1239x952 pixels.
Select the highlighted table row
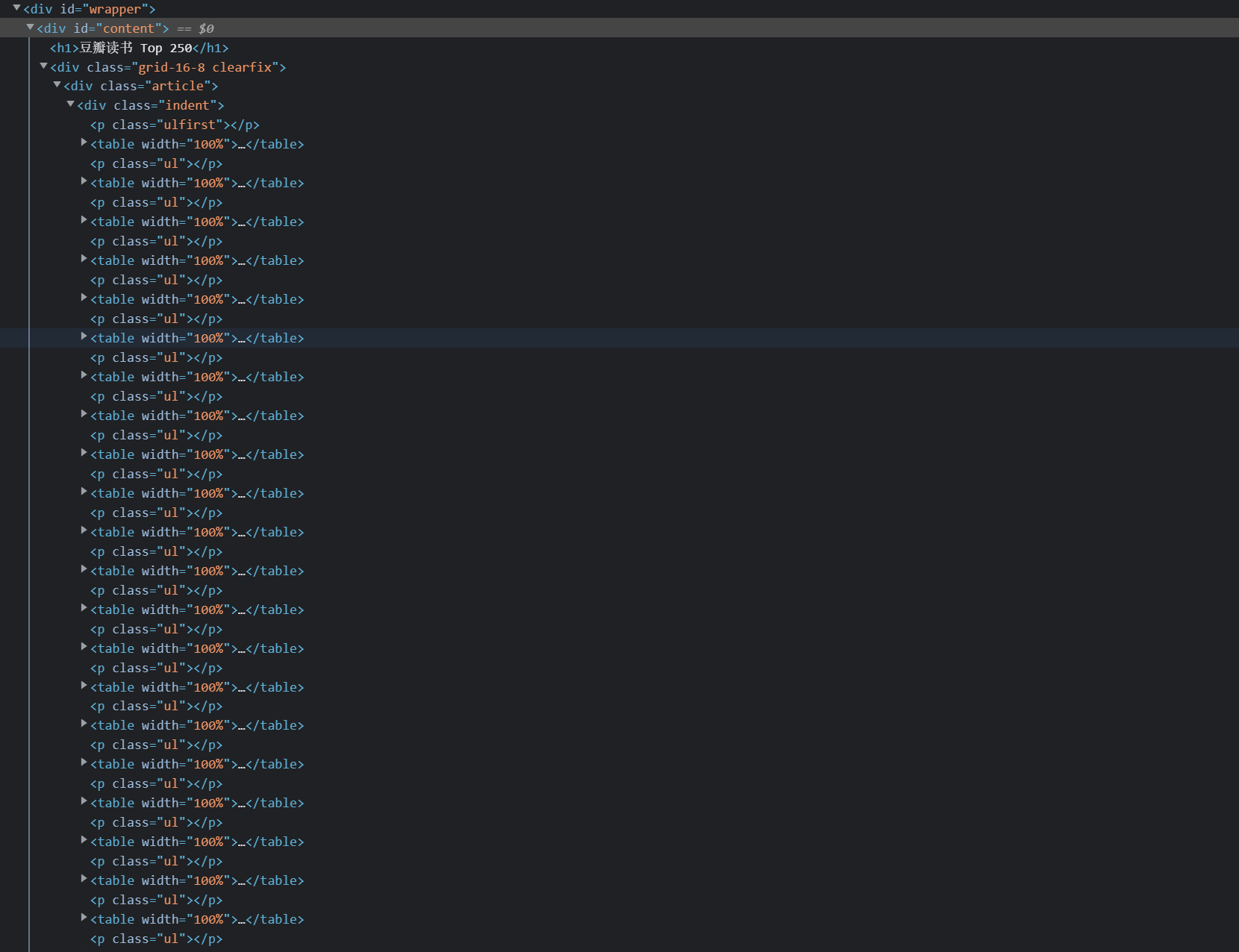196,337
